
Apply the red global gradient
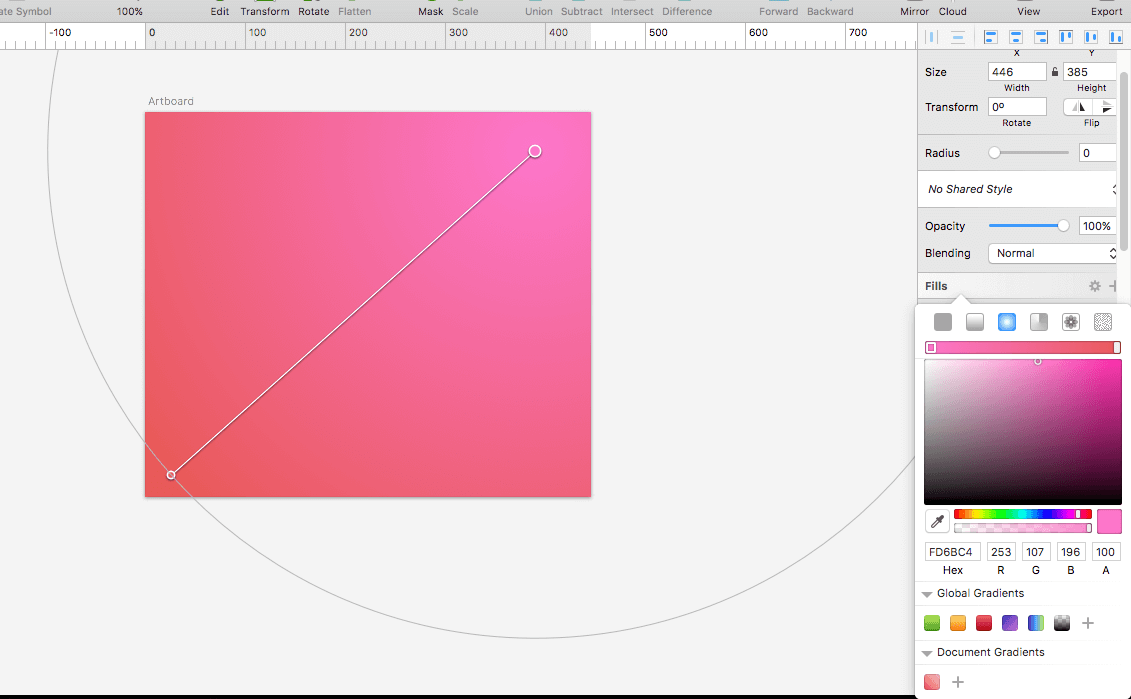pos(984,623)
